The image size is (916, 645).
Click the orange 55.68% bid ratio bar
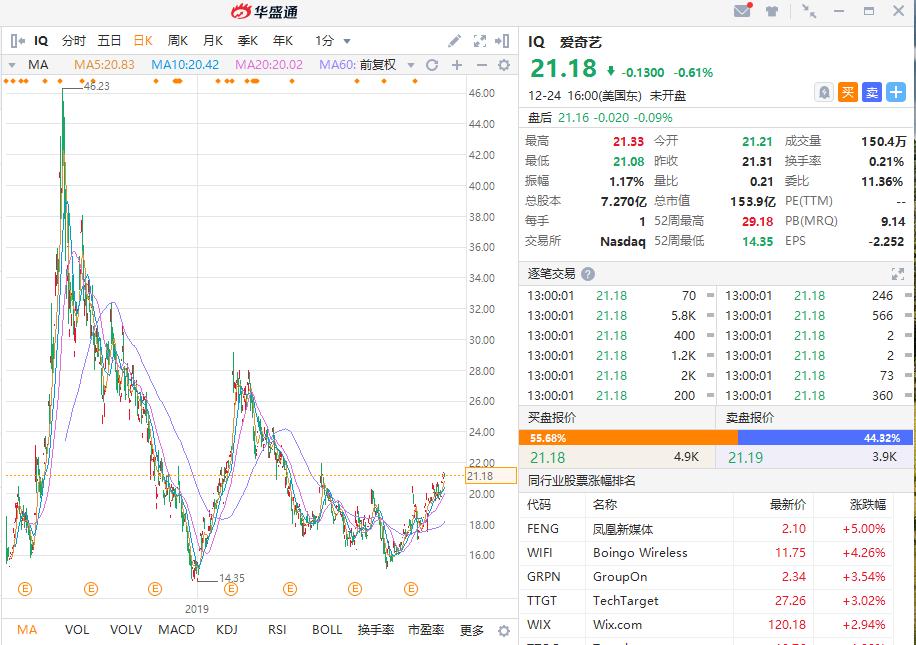[628, 438]
